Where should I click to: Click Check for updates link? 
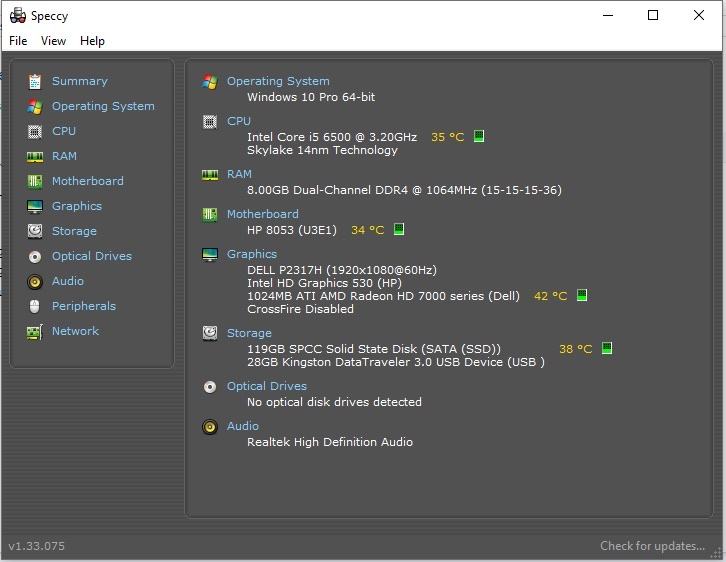click(x=652, y=546)
